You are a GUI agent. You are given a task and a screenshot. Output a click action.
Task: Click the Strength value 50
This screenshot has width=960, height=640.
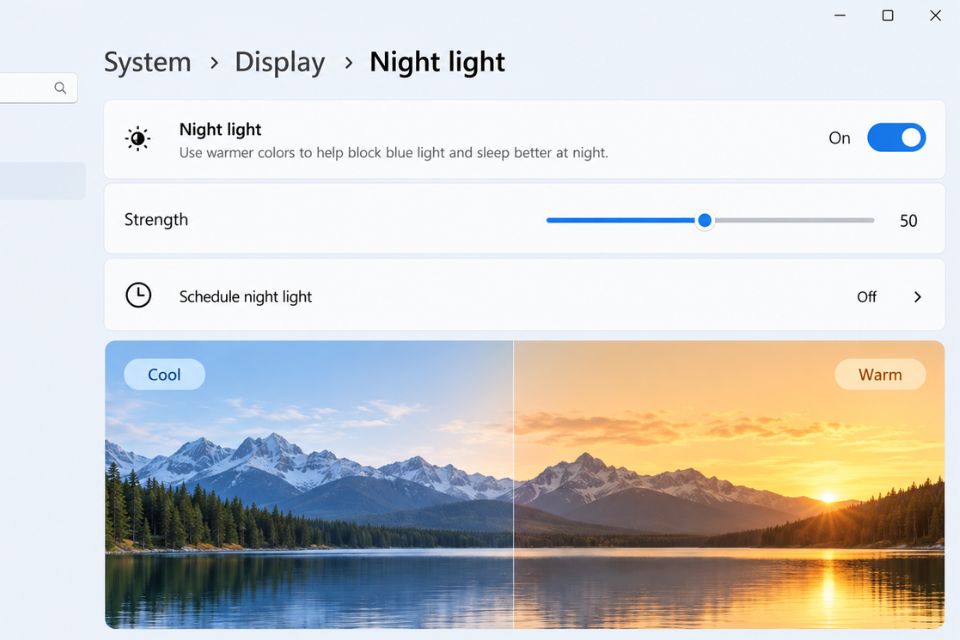point(909,220)
